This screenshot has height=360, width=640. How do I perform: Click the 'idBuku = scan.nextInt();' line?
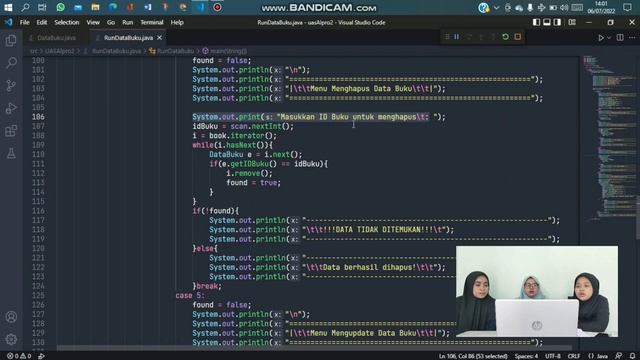point(243,126)
